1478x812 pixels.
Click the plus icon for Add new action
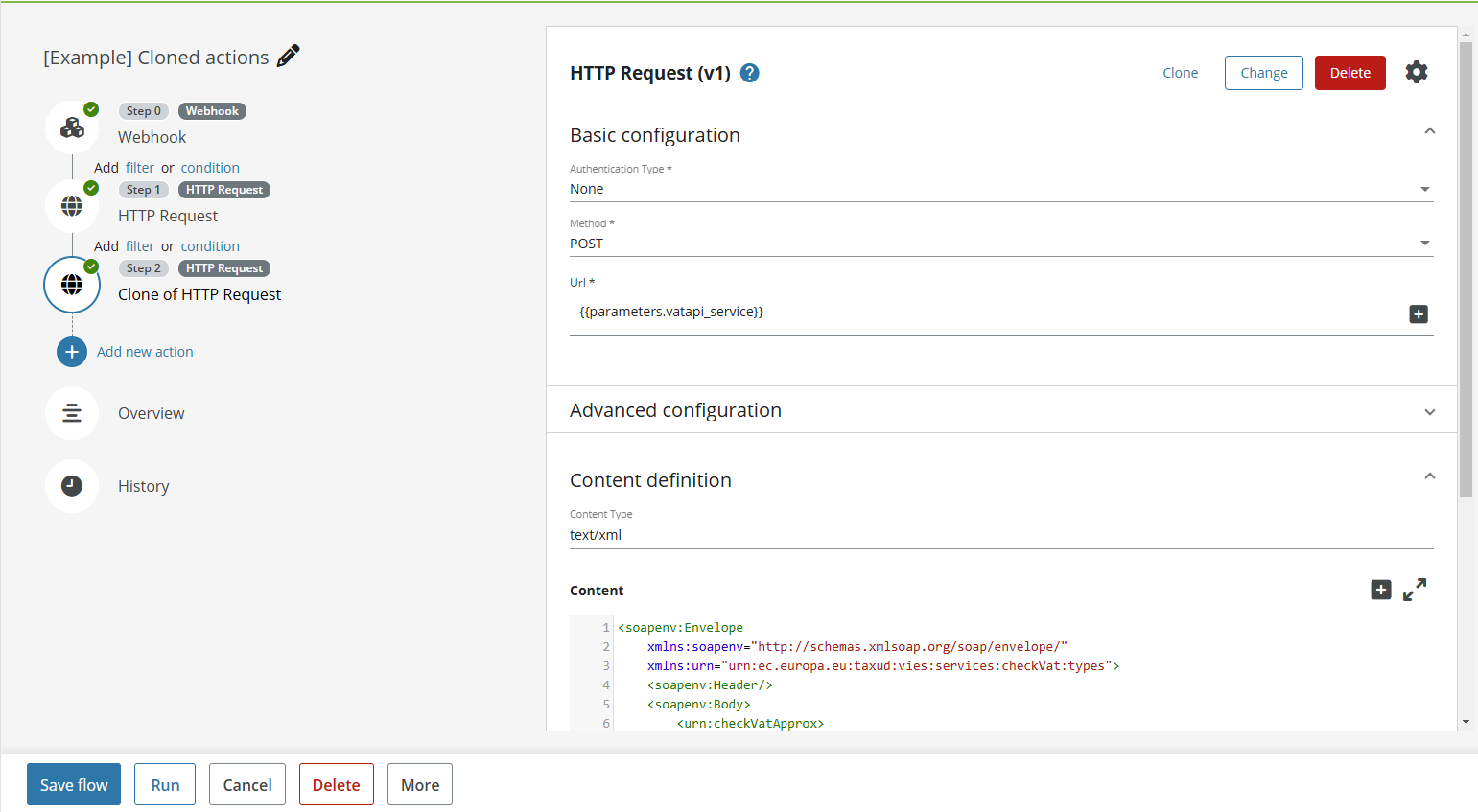coord(72,352)
